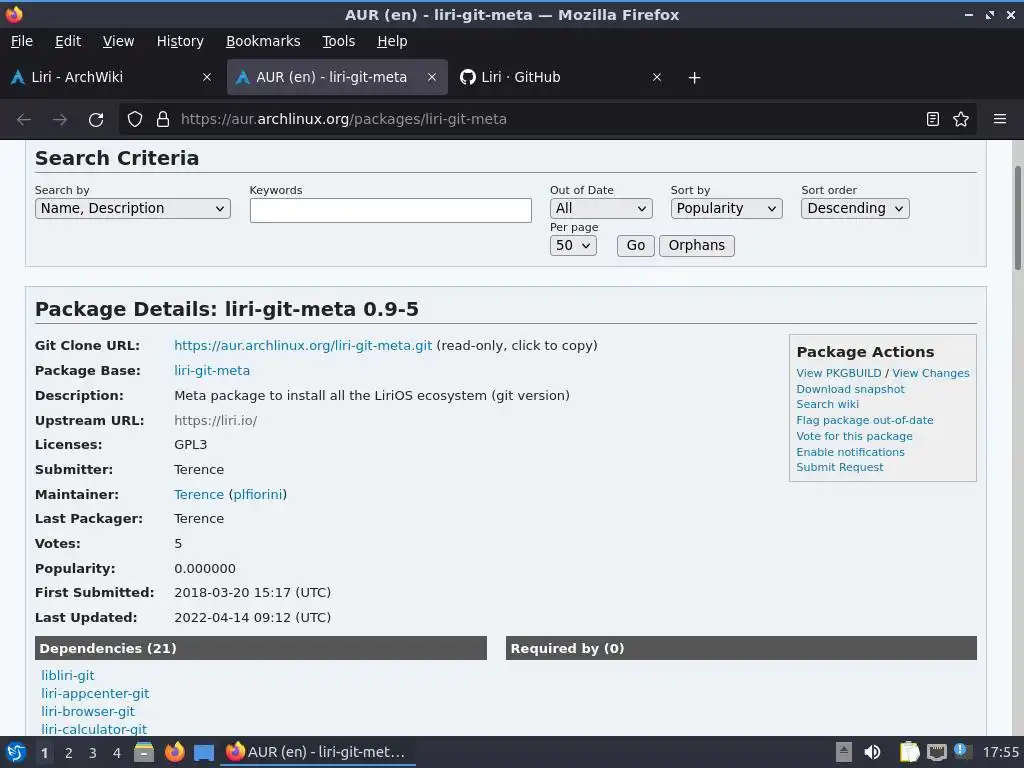Launch Firefox from the taskbar quick launch
Viewport: 1024px width, 768px height.
[x=174, y=752]
